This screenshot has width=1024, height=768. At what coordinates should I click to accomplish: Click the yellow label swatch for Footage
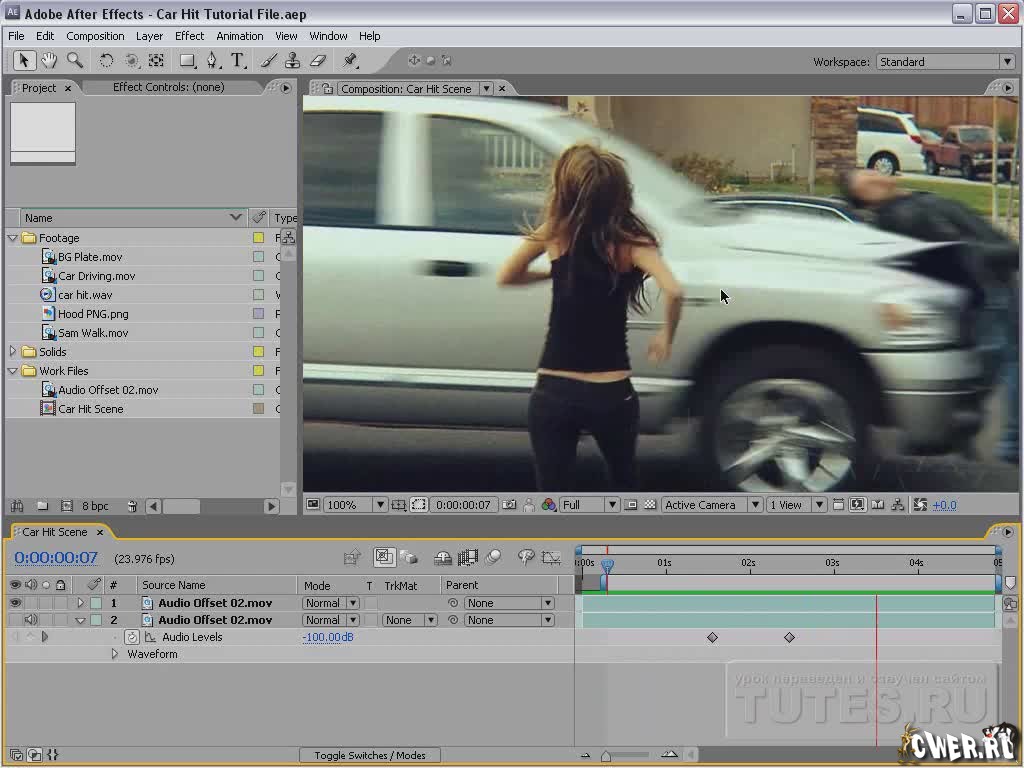pos(258,238)
